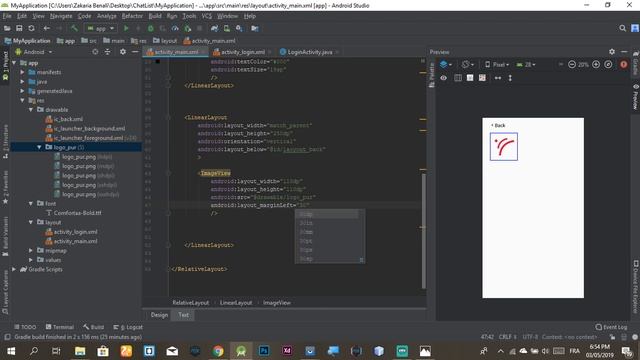Open the Orientation dropdown in Preview
Viewport: 640px width, 360px height.
(x=468, y=64)
